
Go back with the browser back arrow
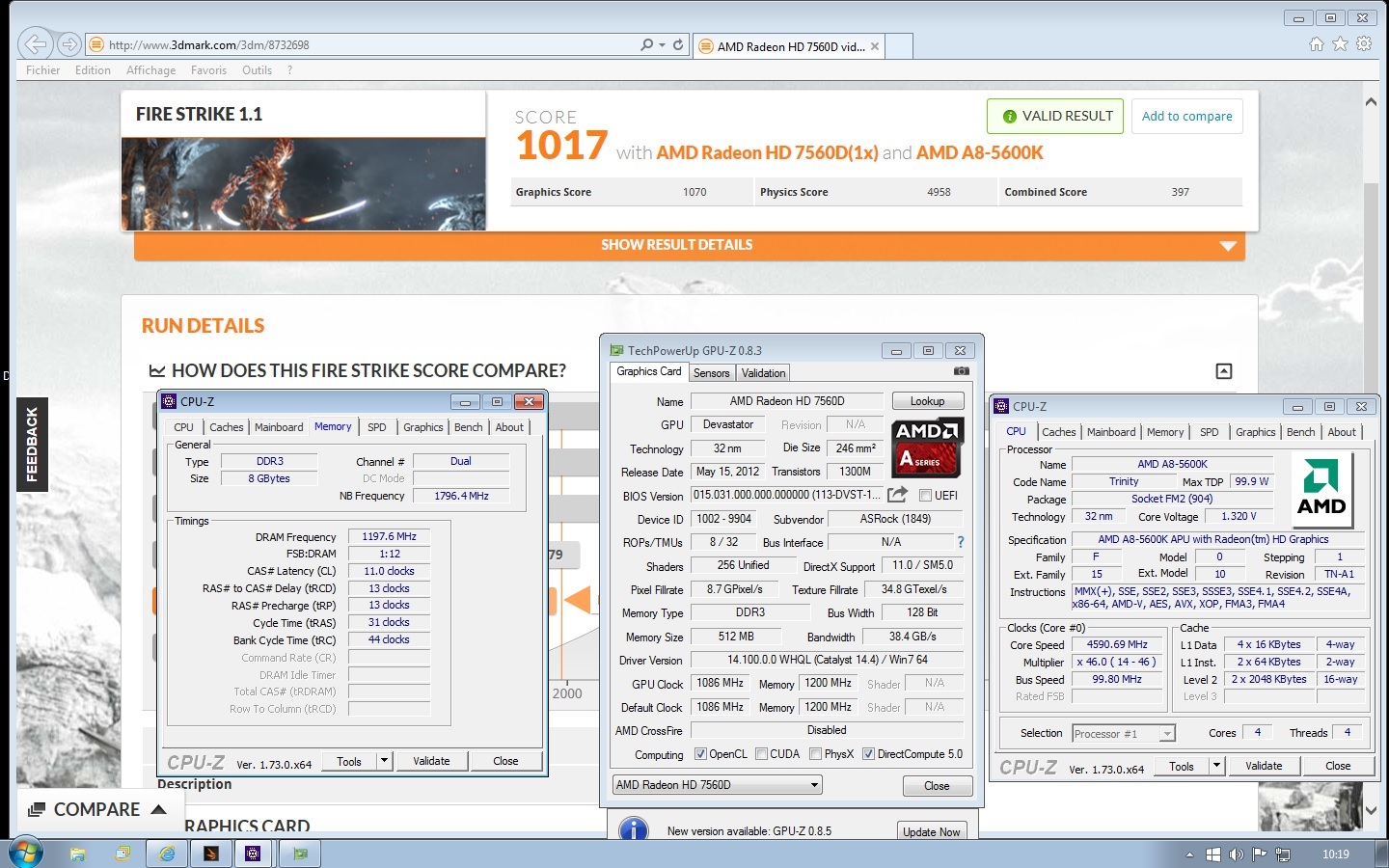[35, 44]
